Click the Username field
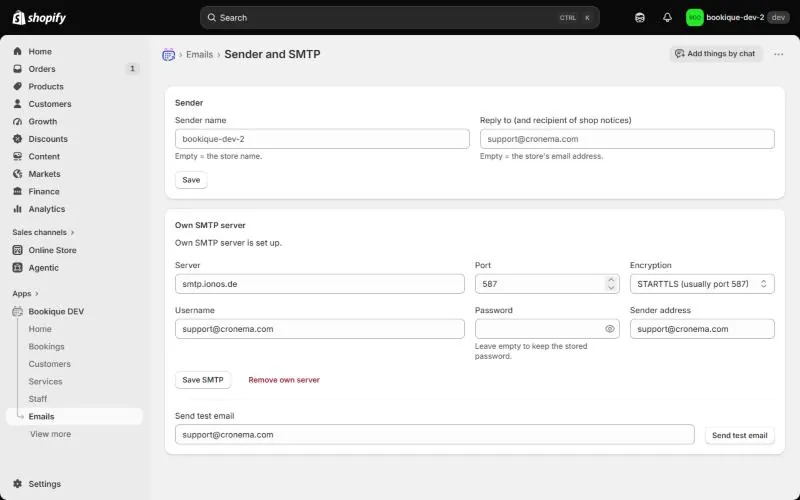This screenshot has height=500, width=800. tap(319, 329)
